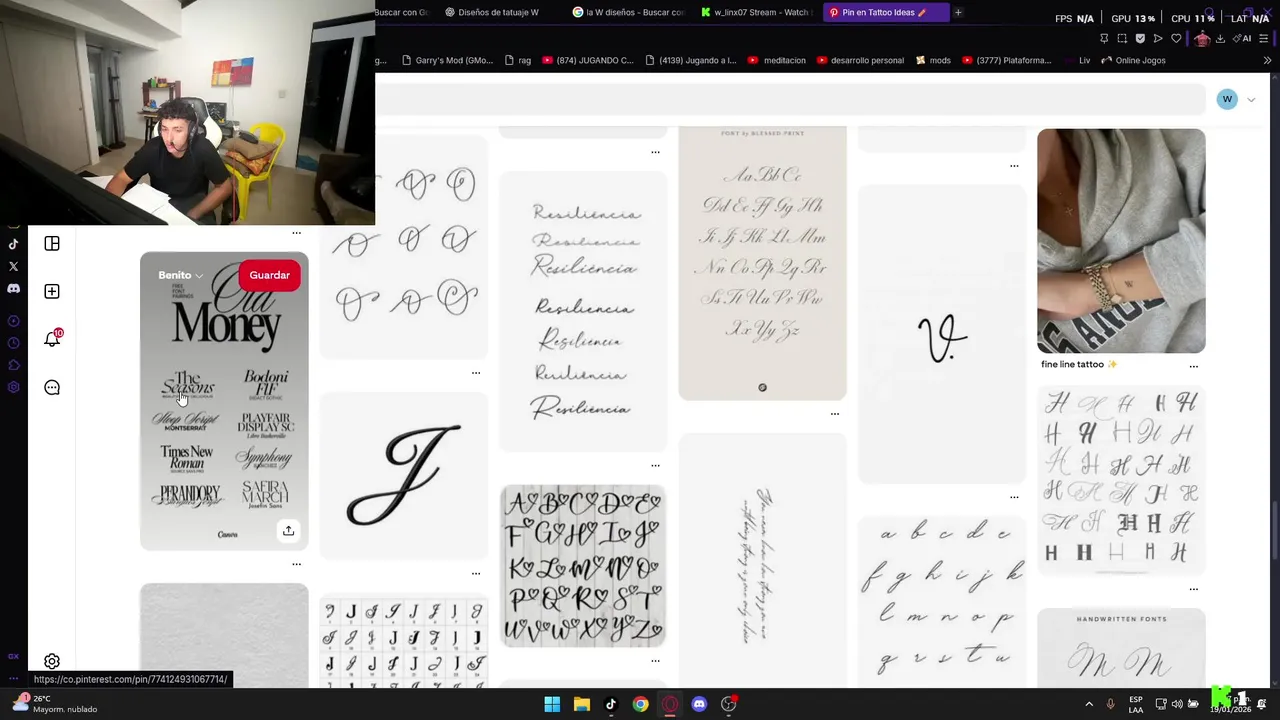The width and height of the screenshot is (1280, 720).
Task: Open the meditacion bookmark
Action: 776,60
